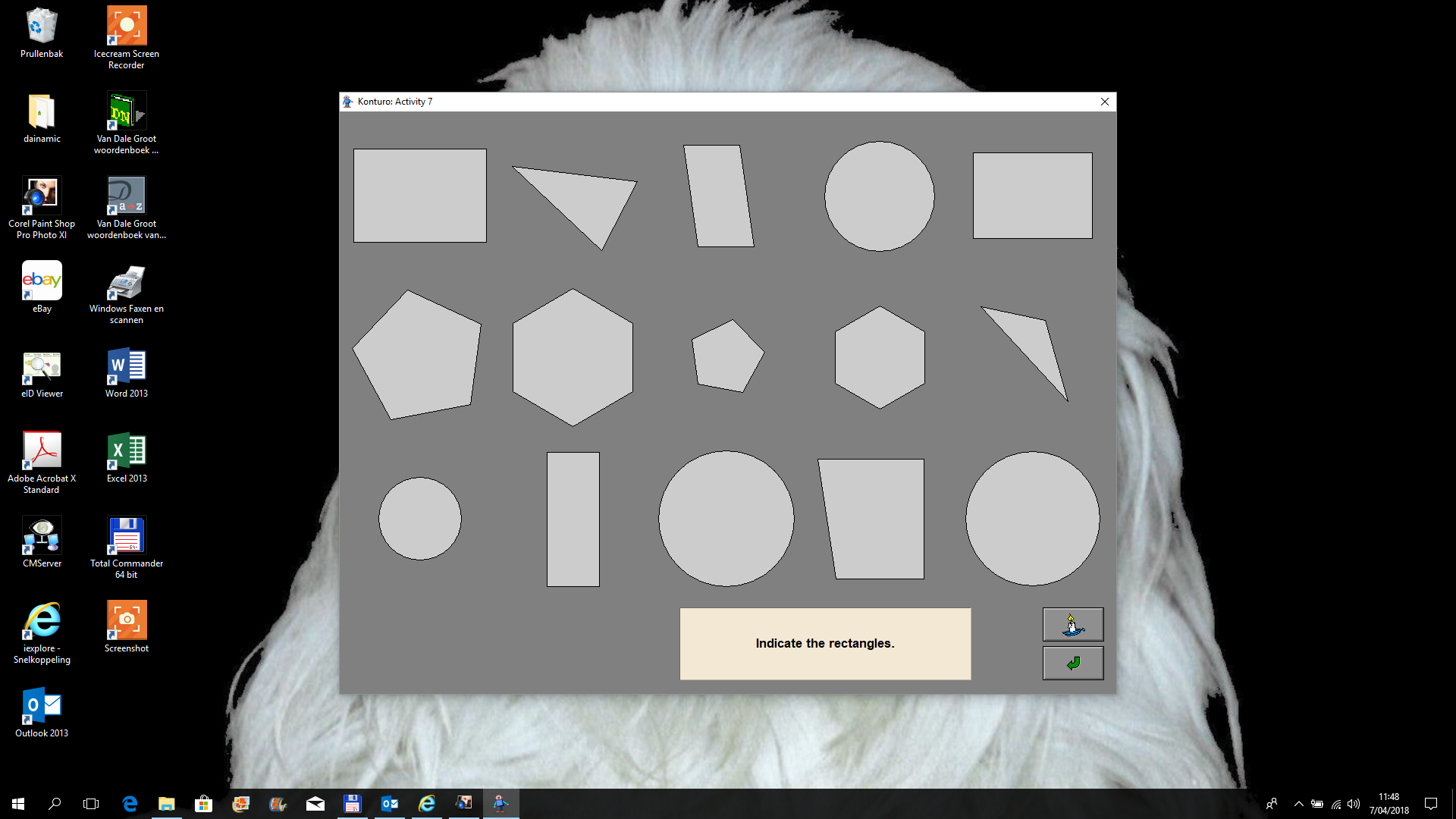
Task: Switch to Outlook on the taskbar
Action: [x=389, y=804]
